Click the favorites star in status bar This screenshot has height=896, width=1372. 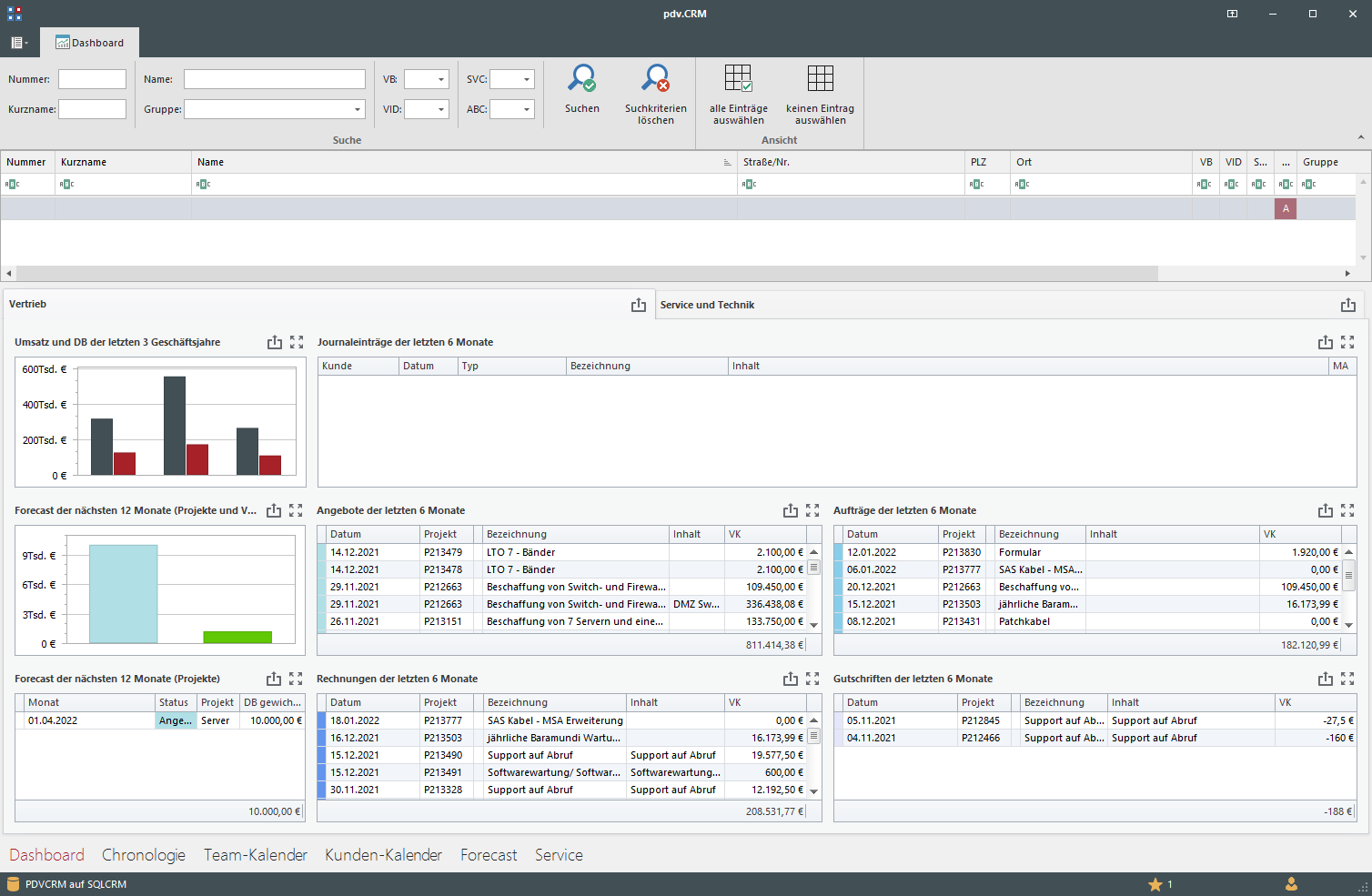tap(1155, 884)
